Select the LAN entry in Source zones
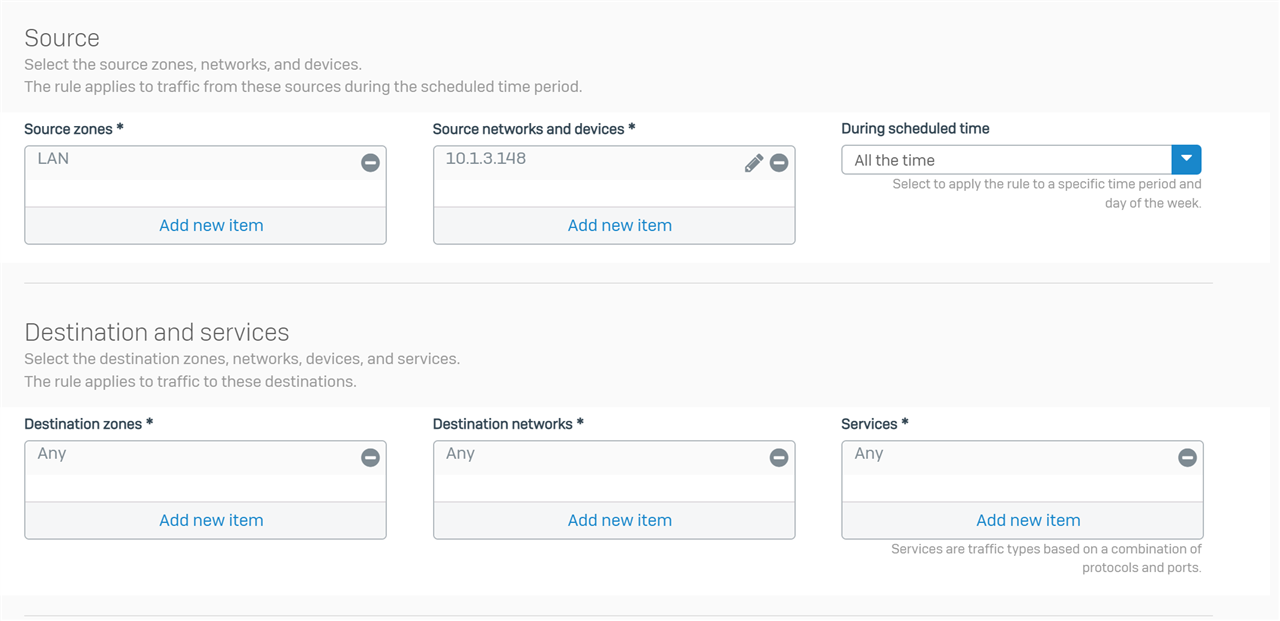Image resolution: width=1280 pixels, height=621 pixels. [x=205, y=163]
